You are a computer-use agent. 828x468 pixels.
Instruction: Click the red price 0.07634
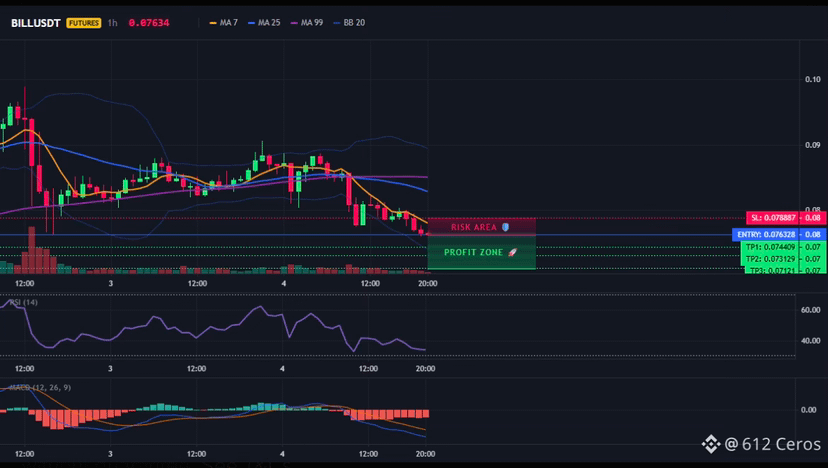[x=149, y=23]
